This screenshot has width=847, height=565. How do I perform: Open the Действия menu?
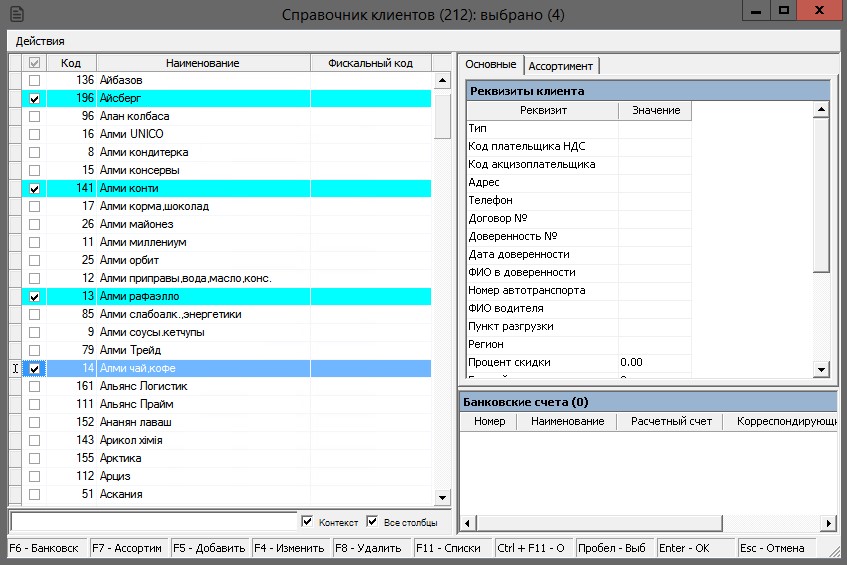[40, 41]
